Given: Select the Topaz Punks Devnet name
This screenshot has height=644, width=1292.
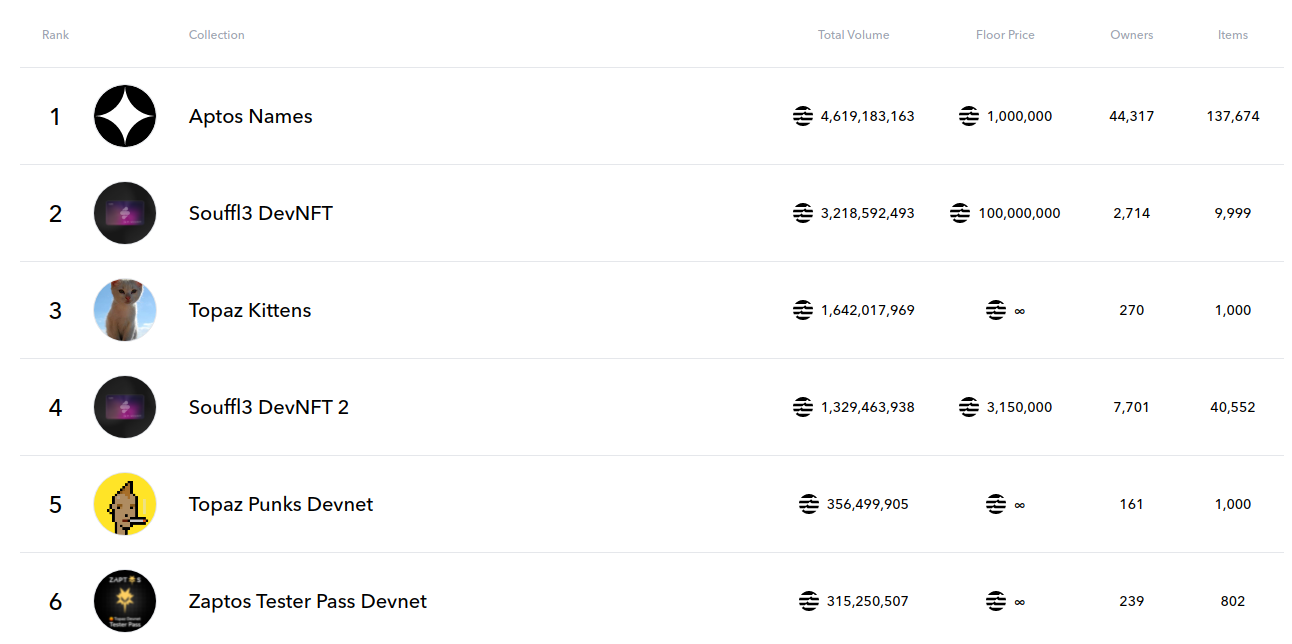Looking at the screenshot, I should [x=281, y=504].
